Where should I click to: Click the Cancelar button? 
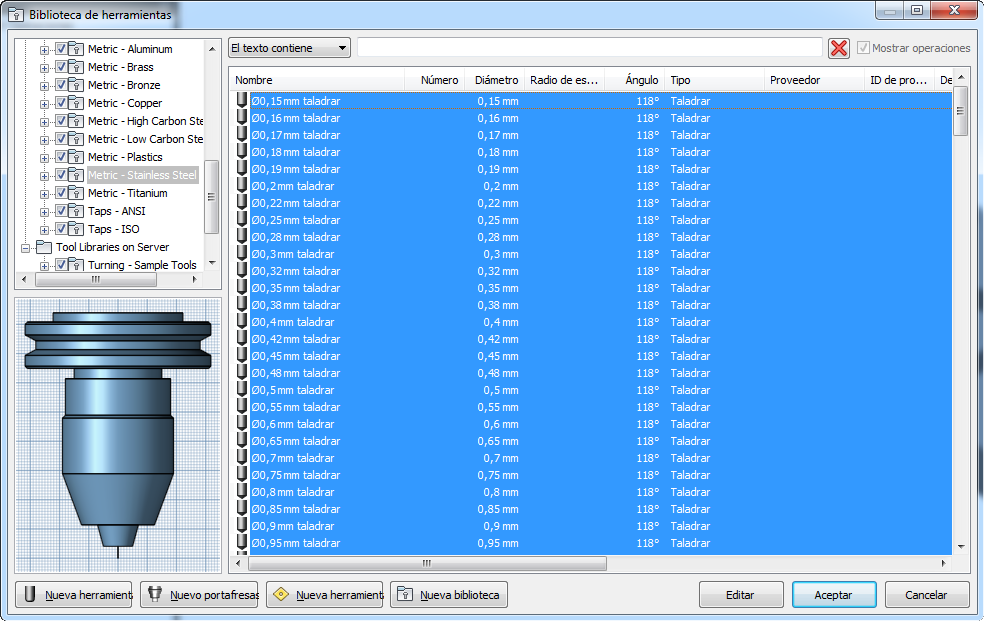point(927,595)
